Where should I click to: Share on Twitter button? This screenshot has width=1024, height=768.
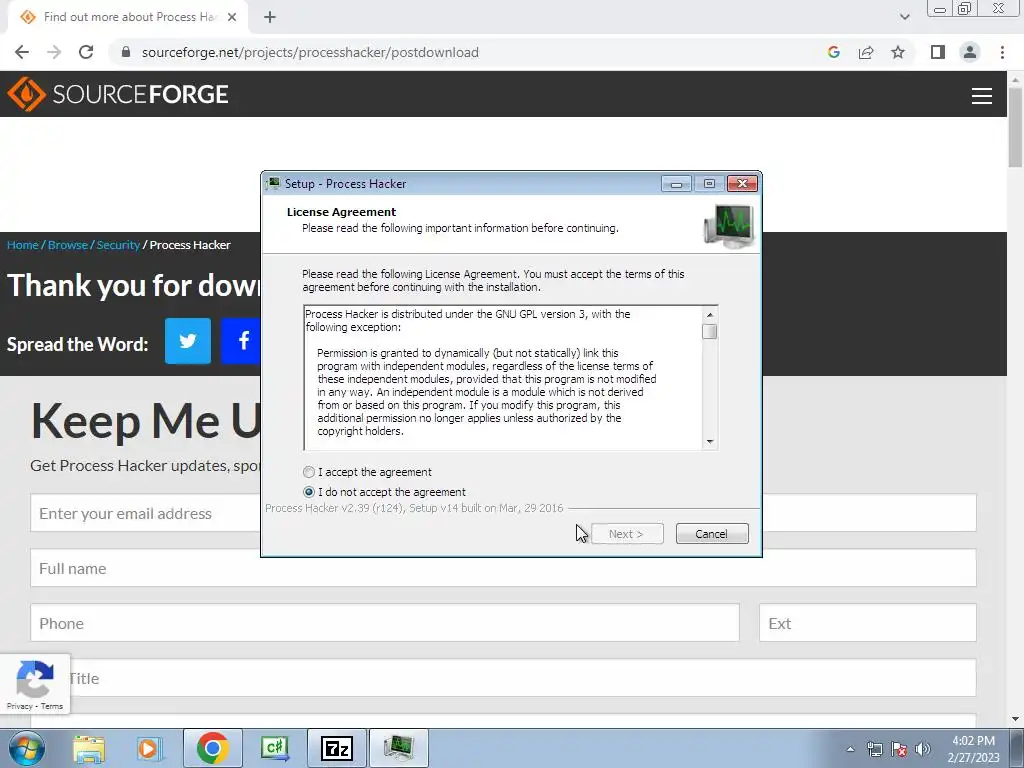click(x=188, y=341)
